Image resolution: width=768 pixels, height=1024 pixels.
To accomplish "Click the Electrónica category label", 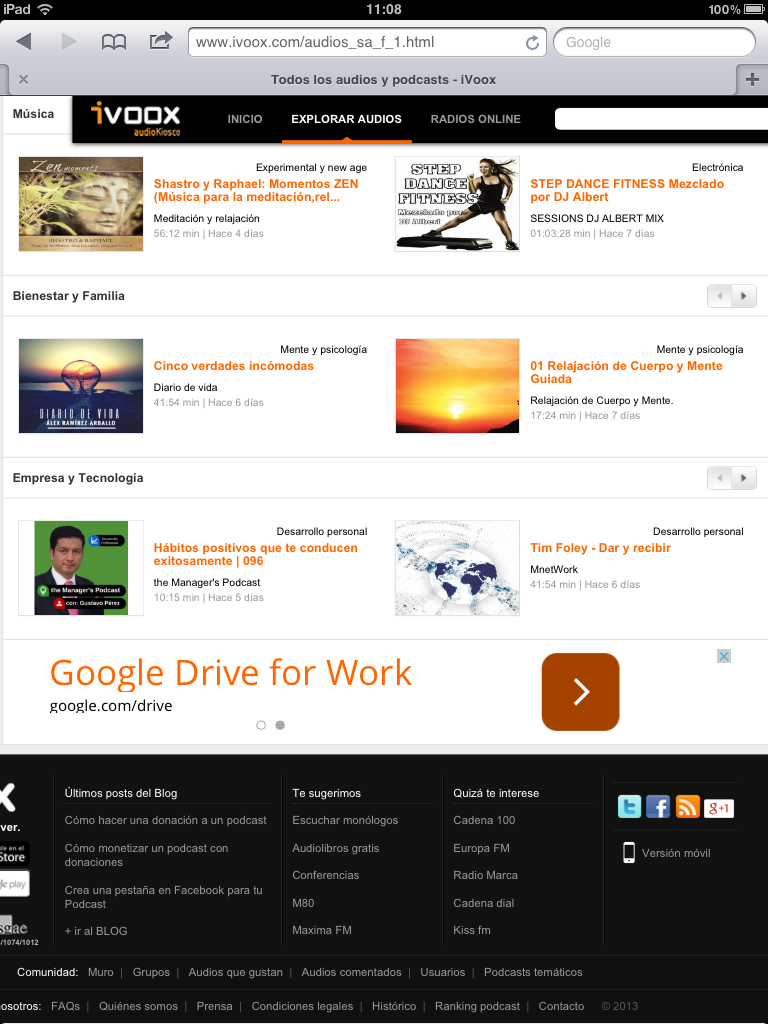I will click(718, 168).
